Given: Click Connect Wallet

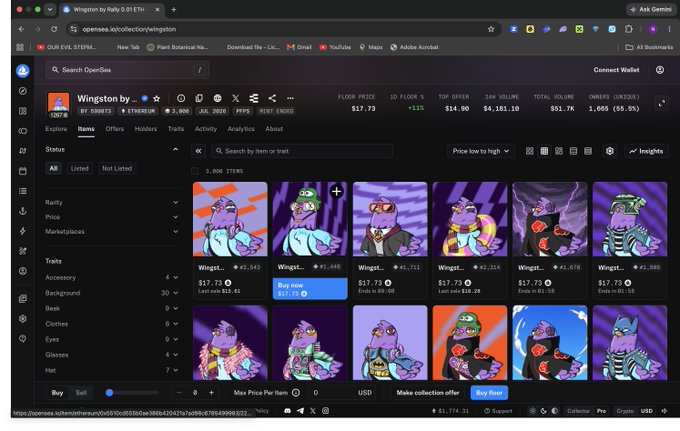Looking at the screenshot, I should coord(616,70).
